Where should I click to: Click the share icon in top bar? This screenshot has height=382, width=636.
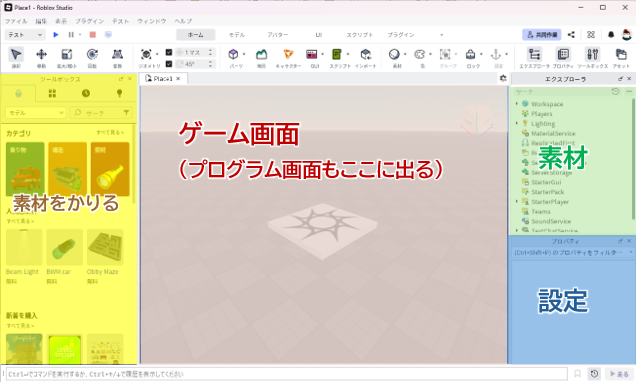tap(571, 35)
